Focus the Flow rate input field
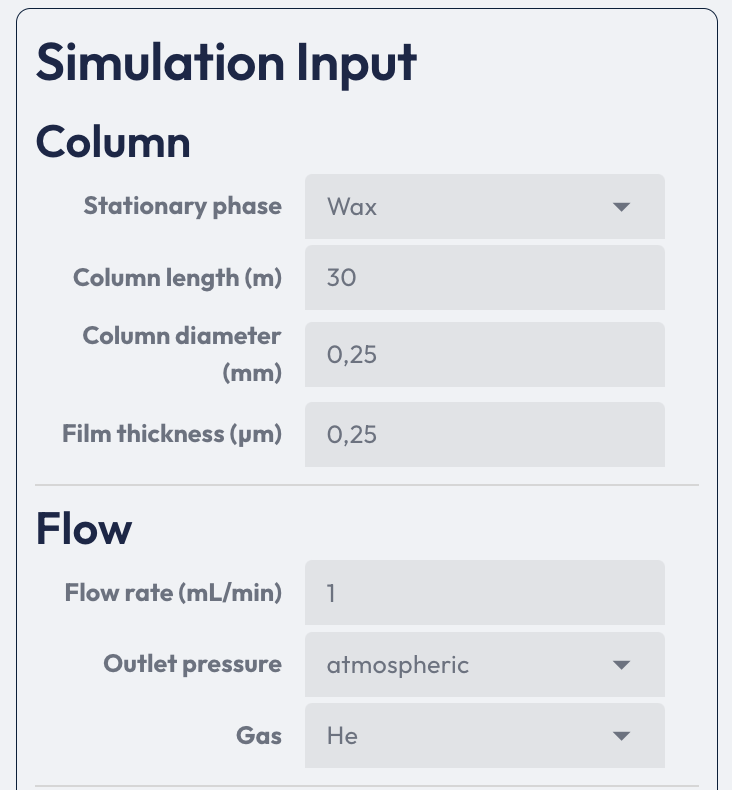 pos(484,593)
